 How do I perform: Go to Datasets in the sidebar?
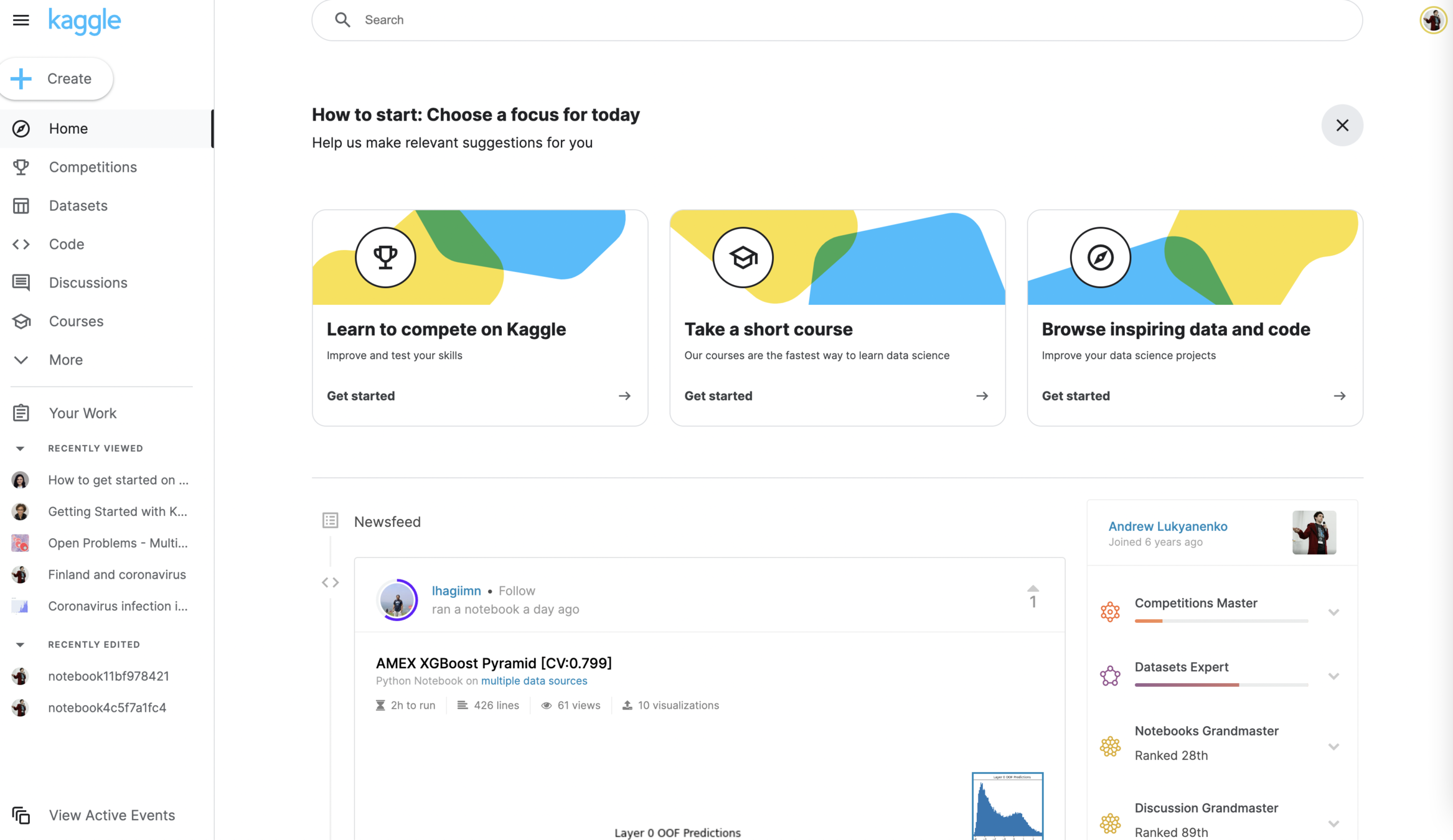coord(78,205)
